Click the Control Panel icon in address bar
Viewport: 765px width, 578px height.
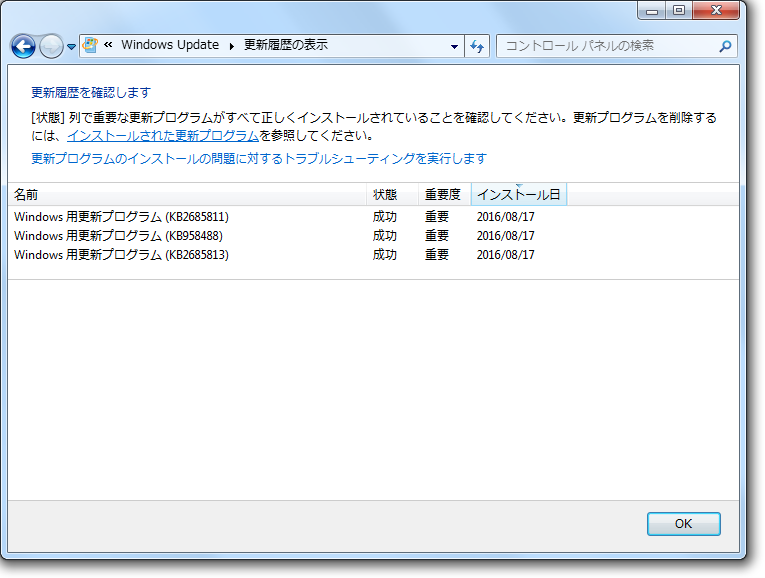pos(90,46)
